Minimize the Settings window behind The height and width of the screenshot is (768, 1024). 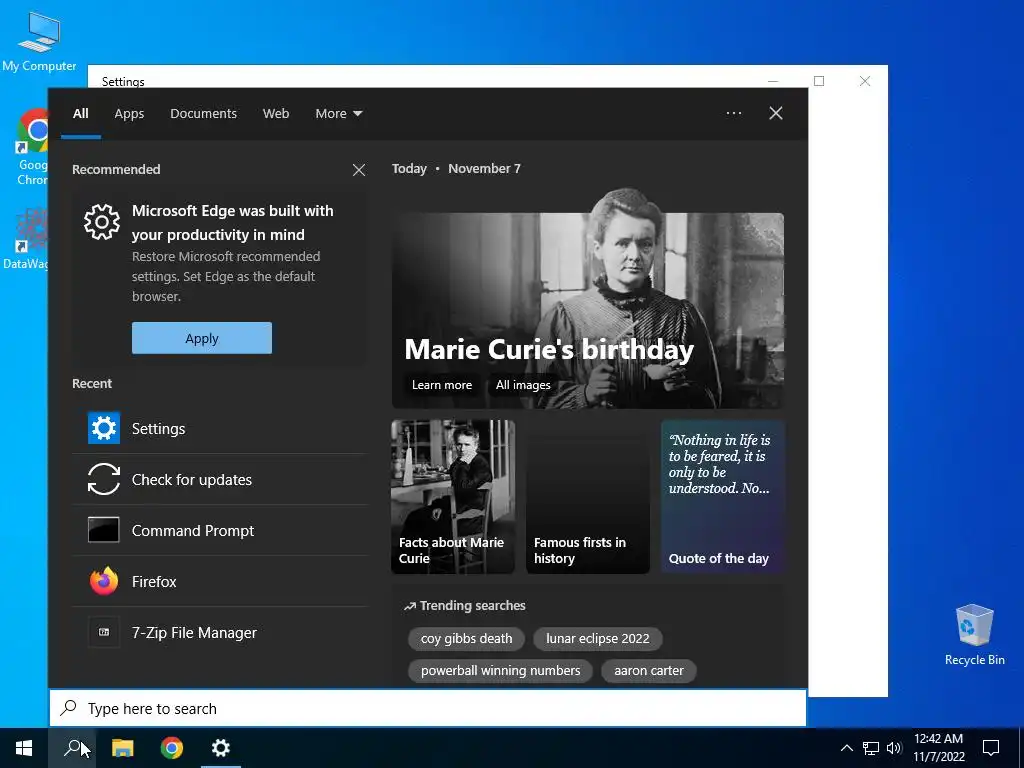pos(773,81)
